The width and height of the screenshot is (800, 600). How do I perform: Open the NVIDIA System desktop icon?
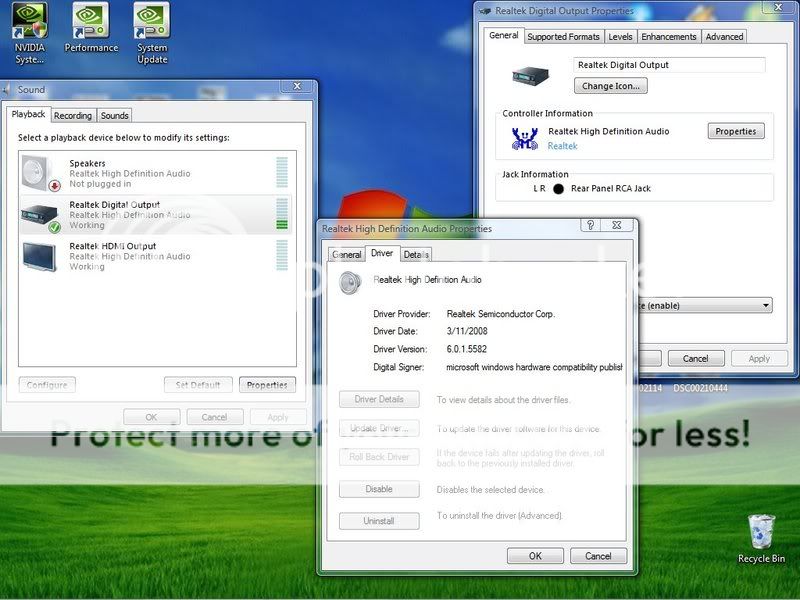pos(29,22)
